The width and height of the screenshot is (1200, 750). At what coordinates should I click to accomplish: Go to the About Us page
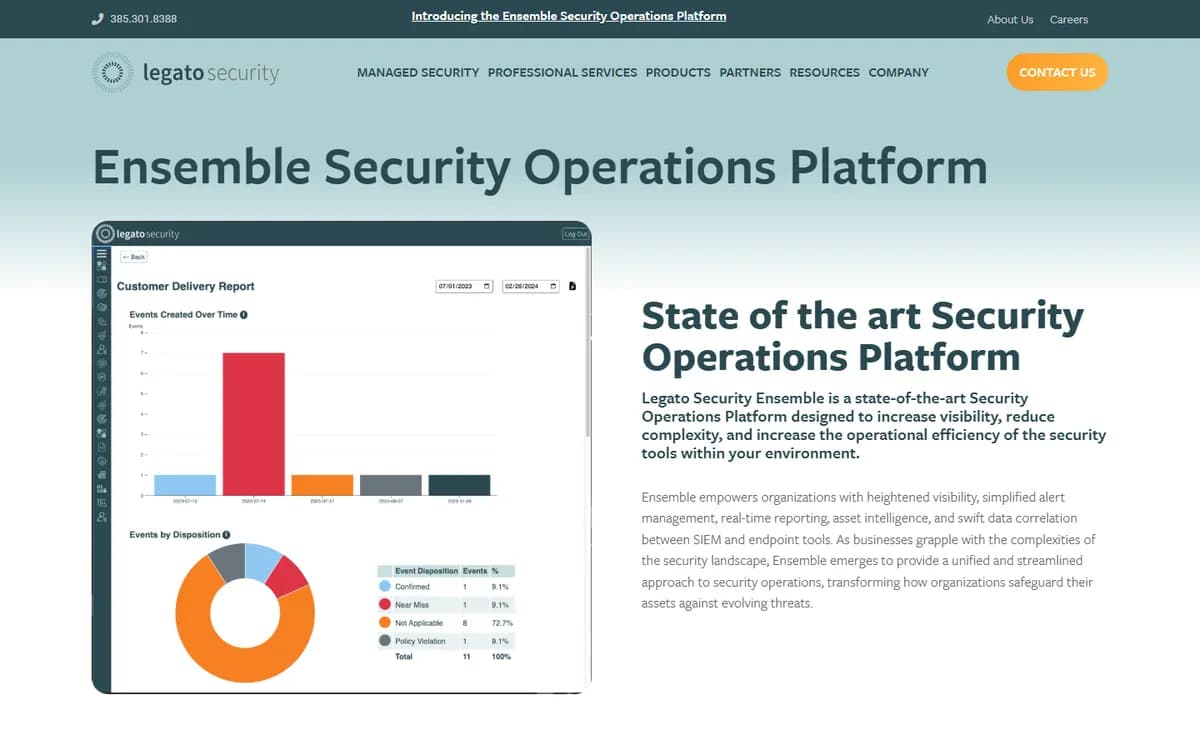point(1010,19)
